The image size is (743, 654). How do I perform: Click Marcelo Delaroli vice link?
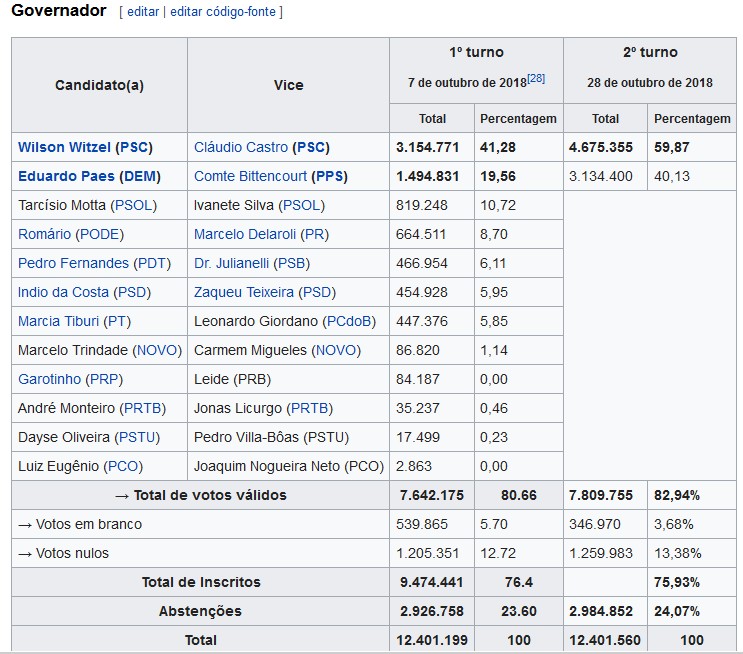coord(244,234)
